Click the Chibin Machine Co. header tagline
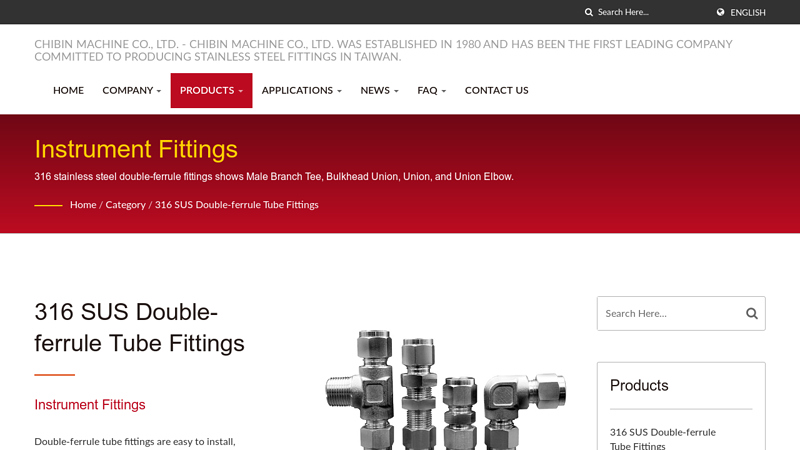The height and width of the screenshot is (450, 800). pyautogui.click(x=383, y=50)
